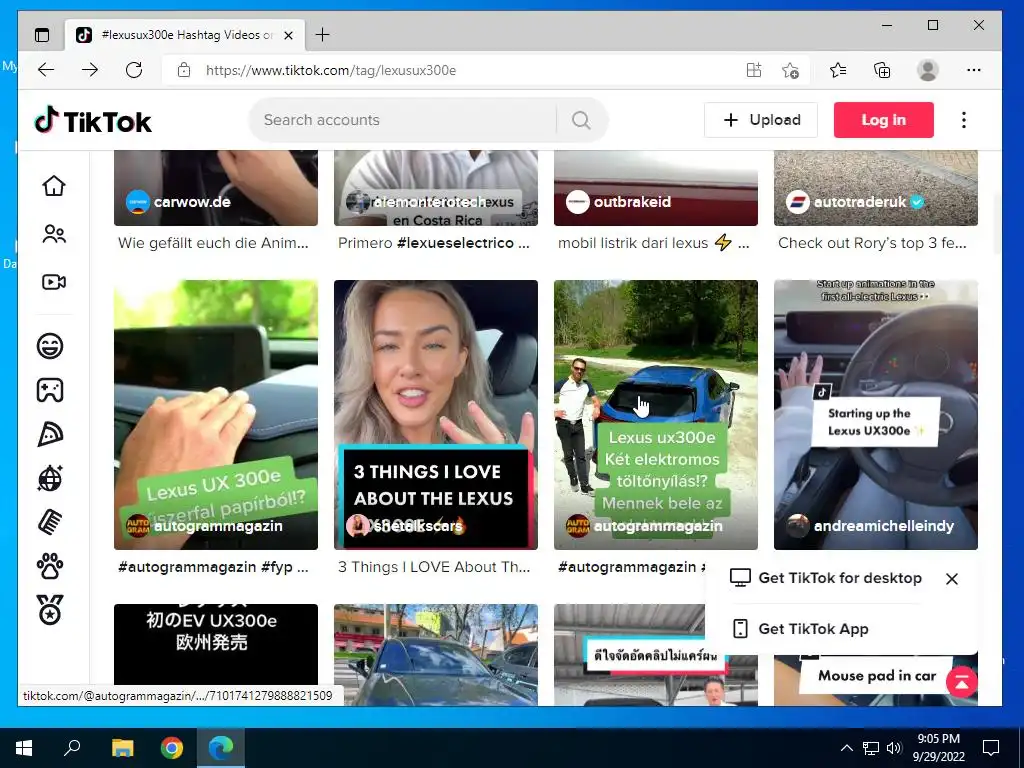The height and width of the screenshot is (768, 1024).
Task: Open the blue Lexus ux300e töltőnyílás video
Action: [656, 415]
